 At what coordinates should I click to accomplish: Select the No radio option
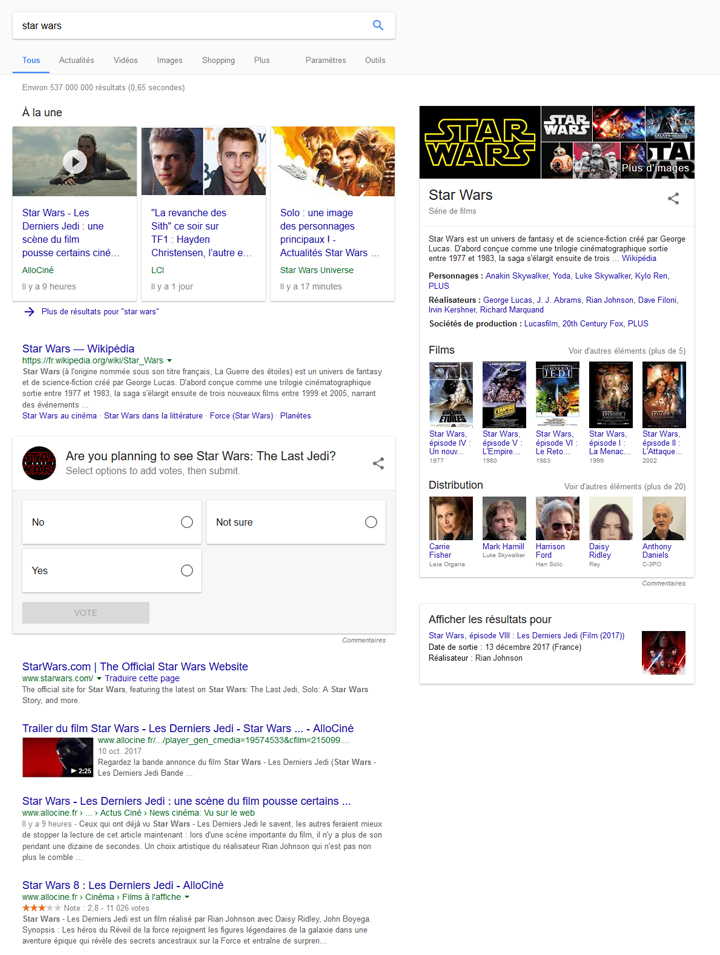click(187, 522)
